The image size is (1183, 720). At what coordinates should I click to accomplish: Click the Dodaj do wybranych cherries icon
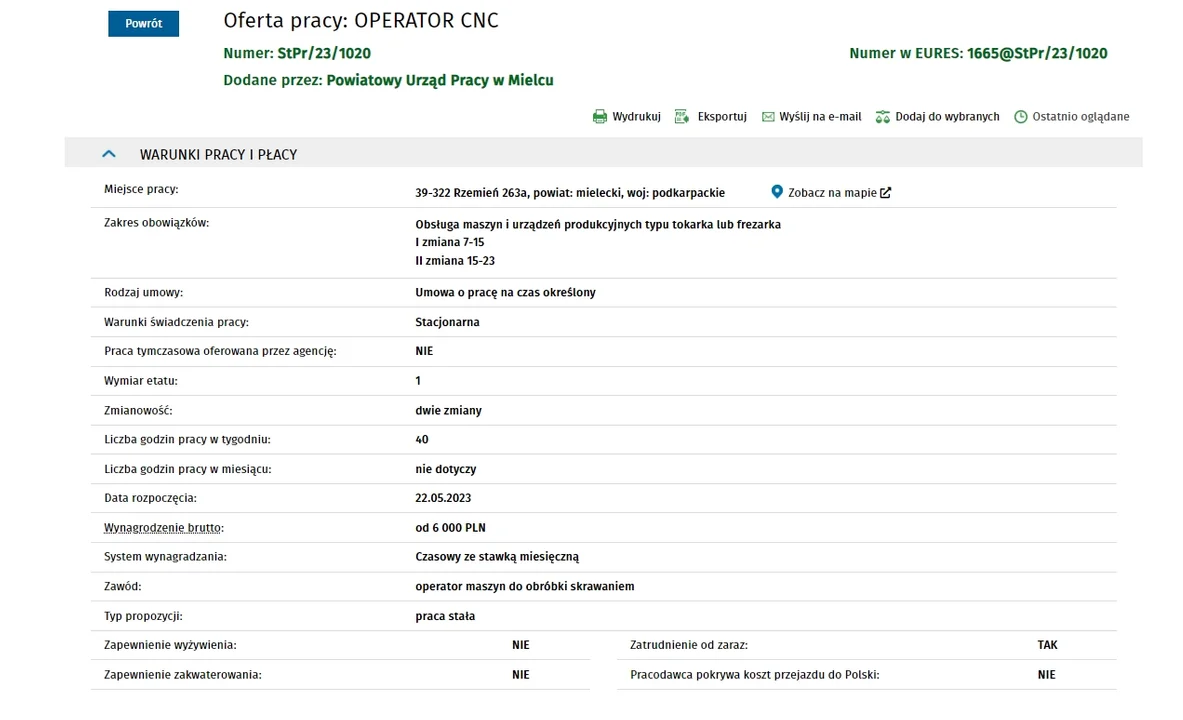(883, 117)
